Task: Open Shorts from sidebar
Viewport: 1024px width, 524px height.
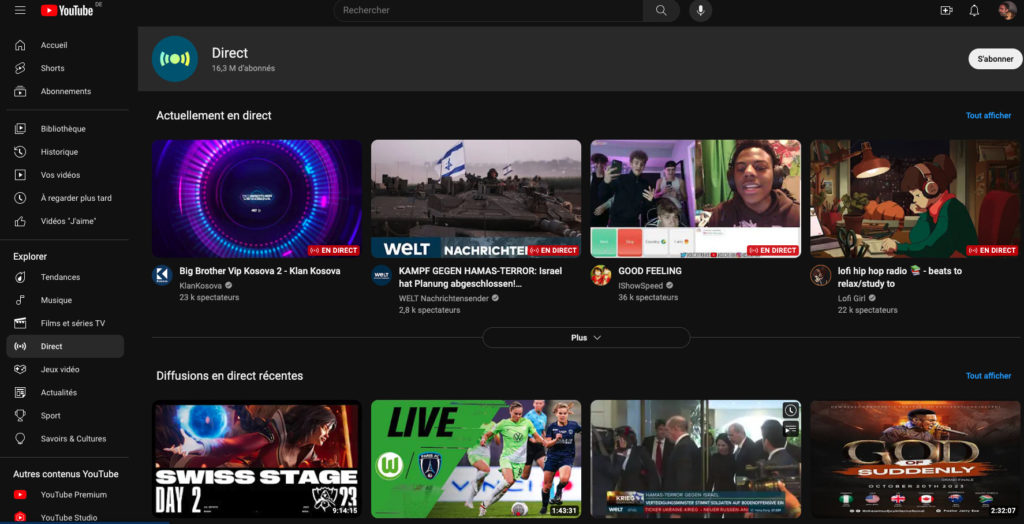Action: (x=65, y=68)
